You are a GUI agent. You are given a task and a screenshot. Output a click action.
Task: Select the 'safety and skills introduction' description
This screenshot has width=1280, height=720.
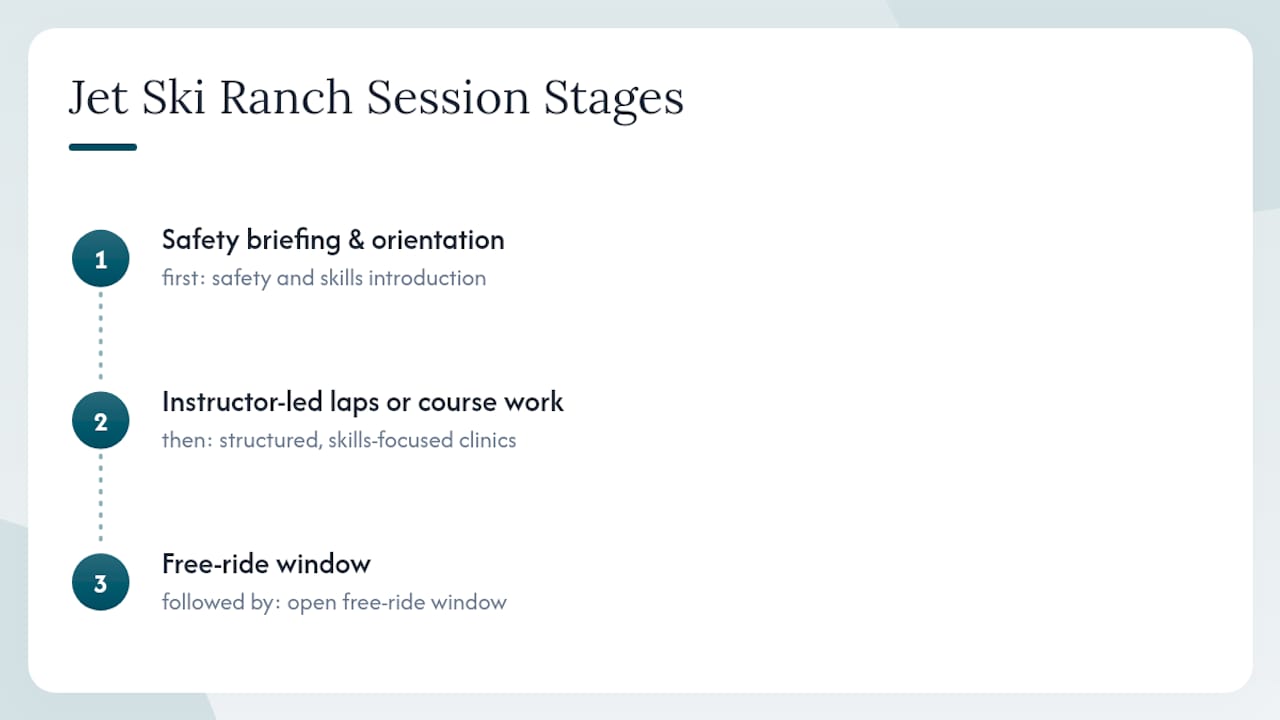[349, 278]
